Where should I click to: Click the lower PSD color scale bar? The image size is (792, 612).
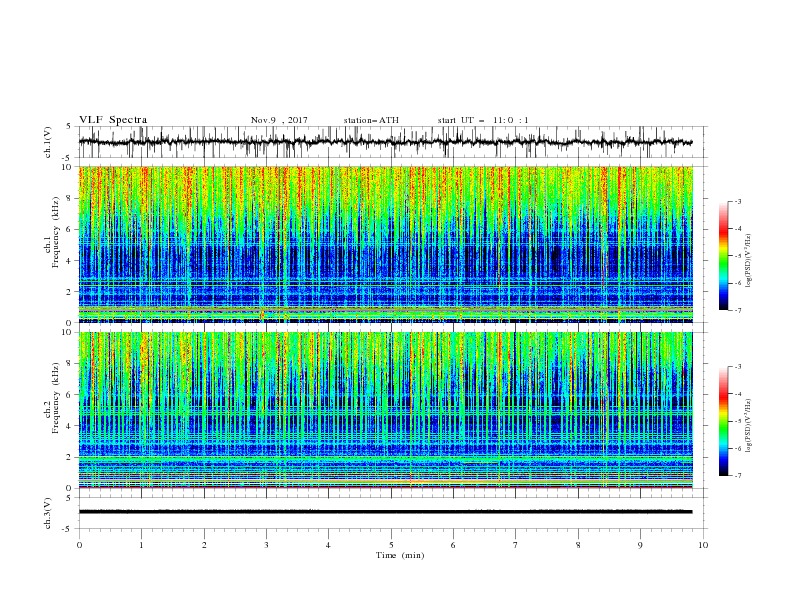[723, 421]
